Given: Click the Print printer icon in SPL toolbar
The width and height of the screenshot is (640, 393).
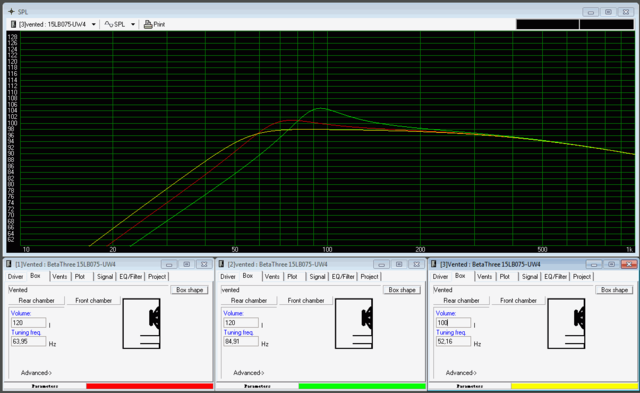Looking at the screenshot, I should [148, 24].
